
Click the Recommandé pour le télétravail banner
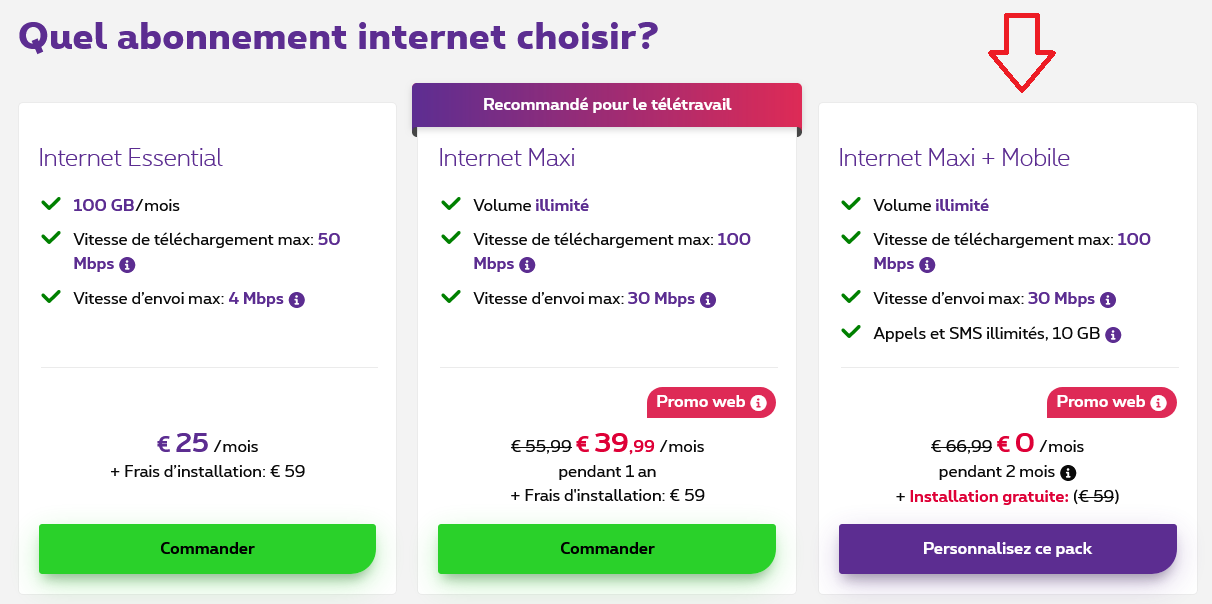point(607,105)
